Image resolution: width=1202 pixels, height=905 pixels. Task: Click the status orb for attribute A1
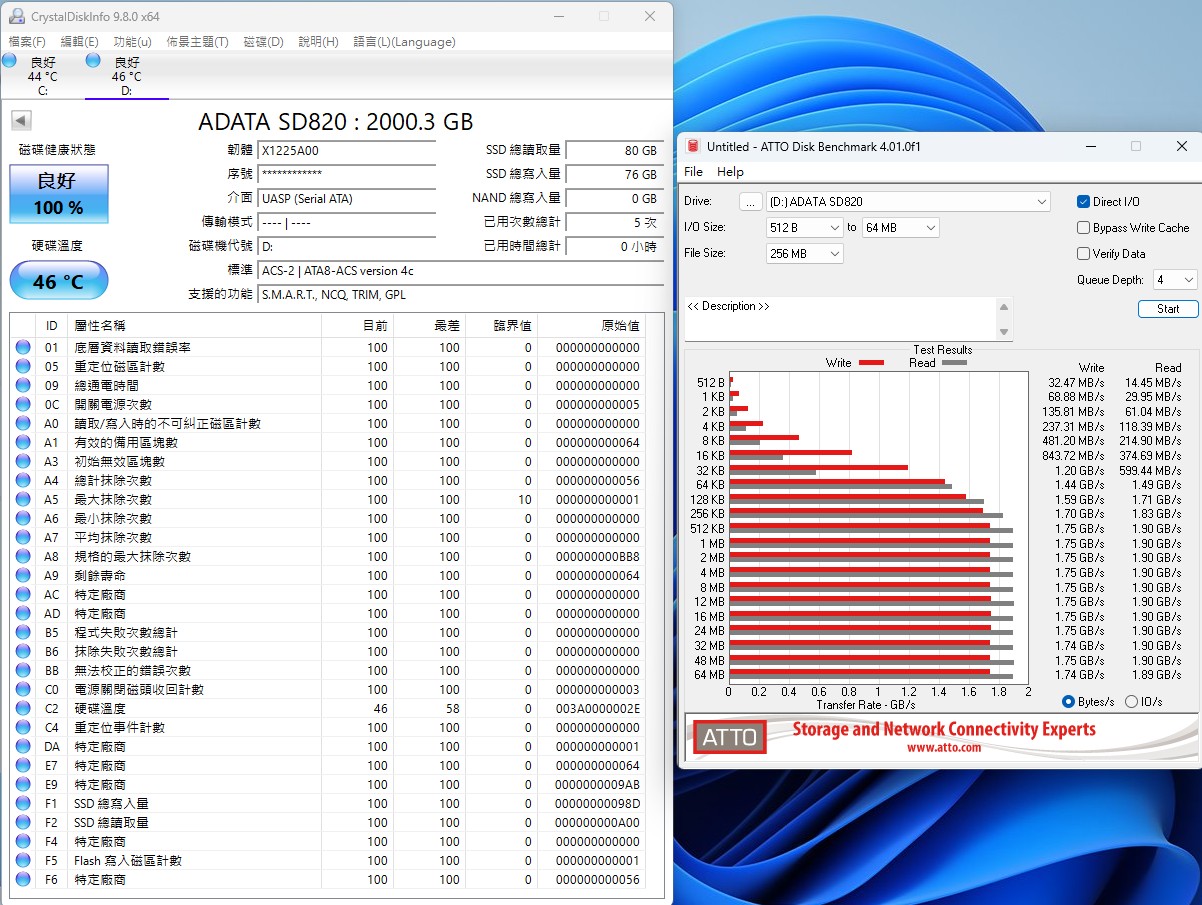22,442
